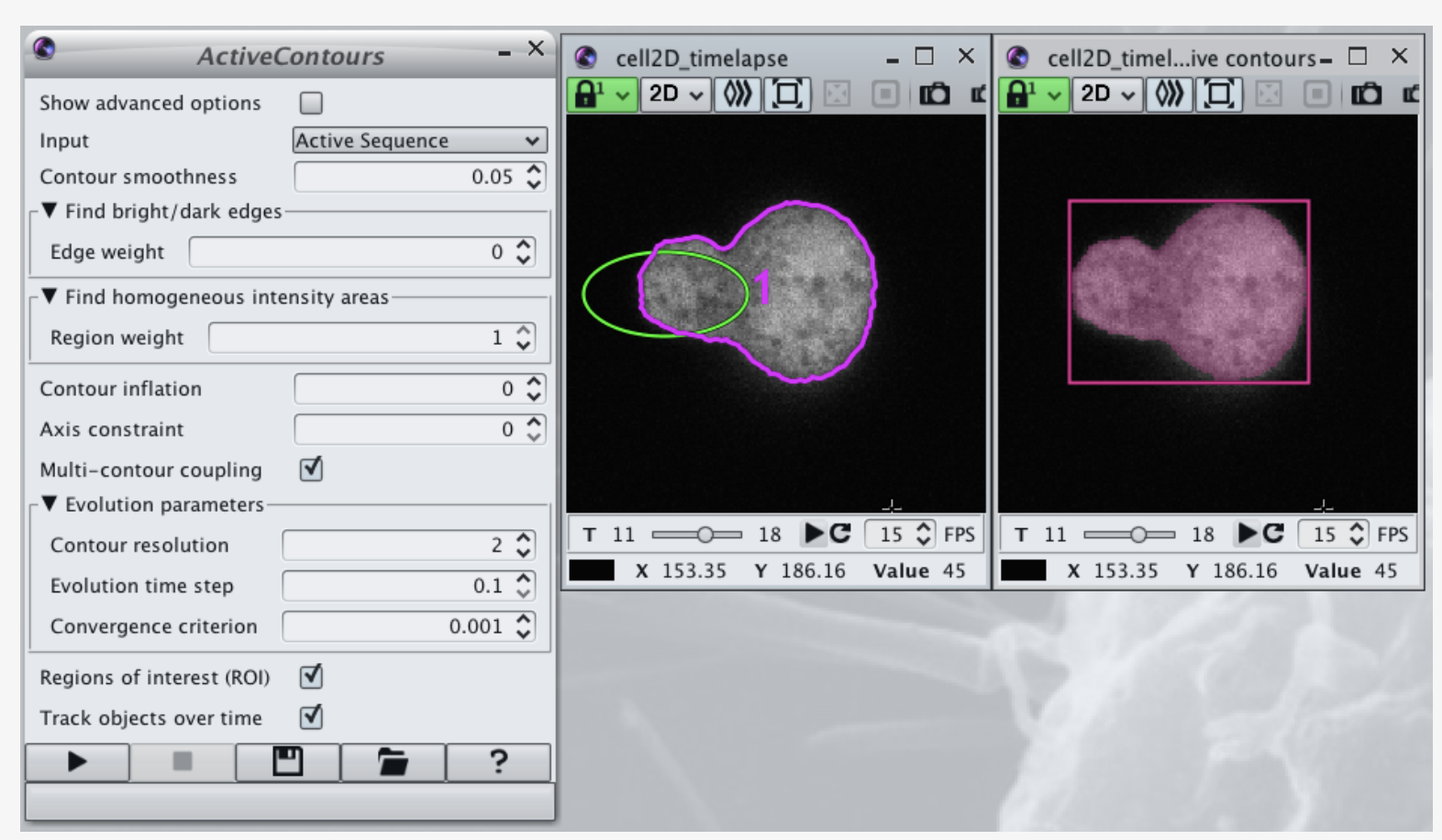Open the load parameters folder icon
Image resolution: width=1442 pixels, height=840 pixels.
coord(393,762)
